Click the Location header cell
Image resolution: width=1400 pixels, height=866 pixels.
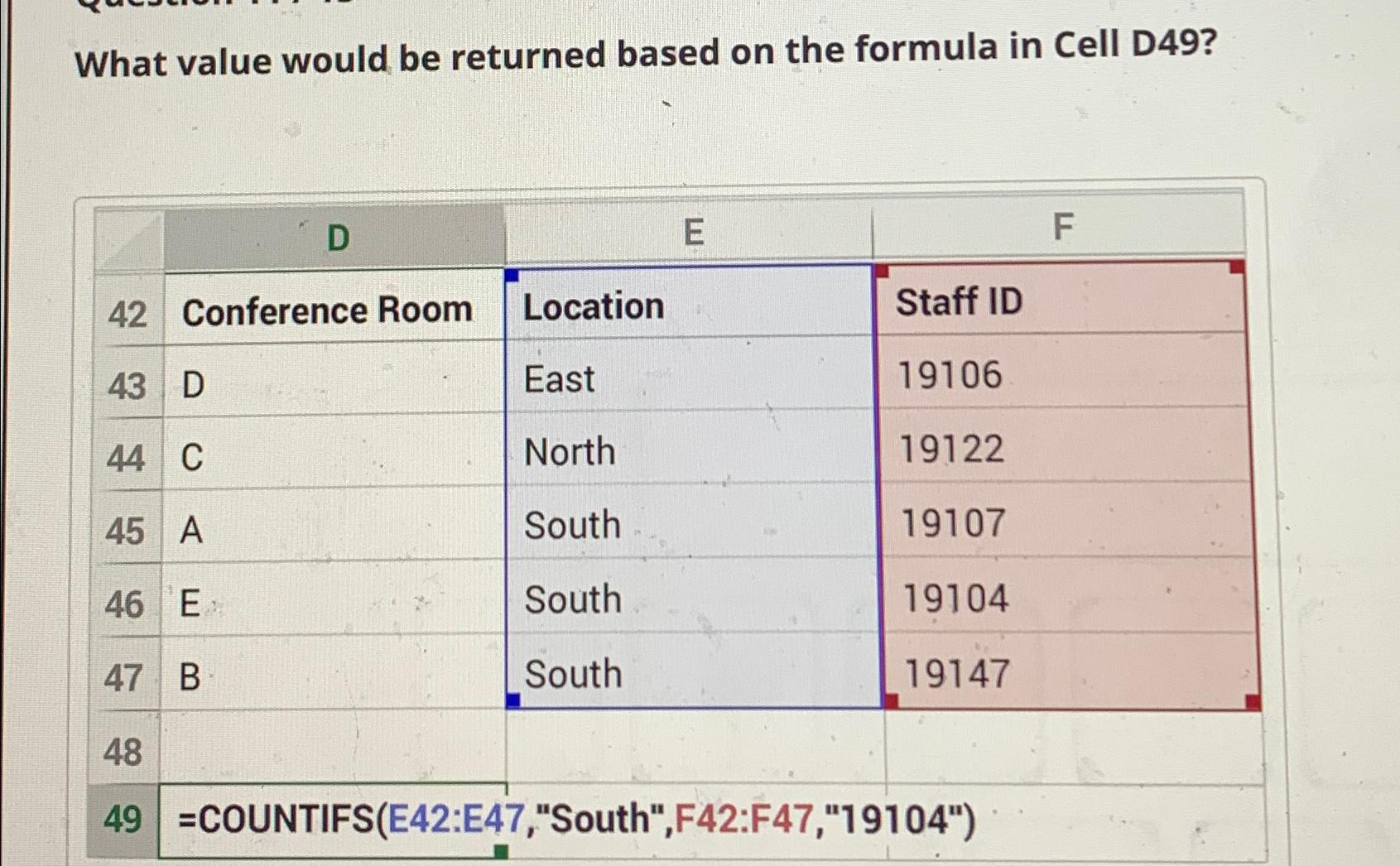(x=689, y=304)
